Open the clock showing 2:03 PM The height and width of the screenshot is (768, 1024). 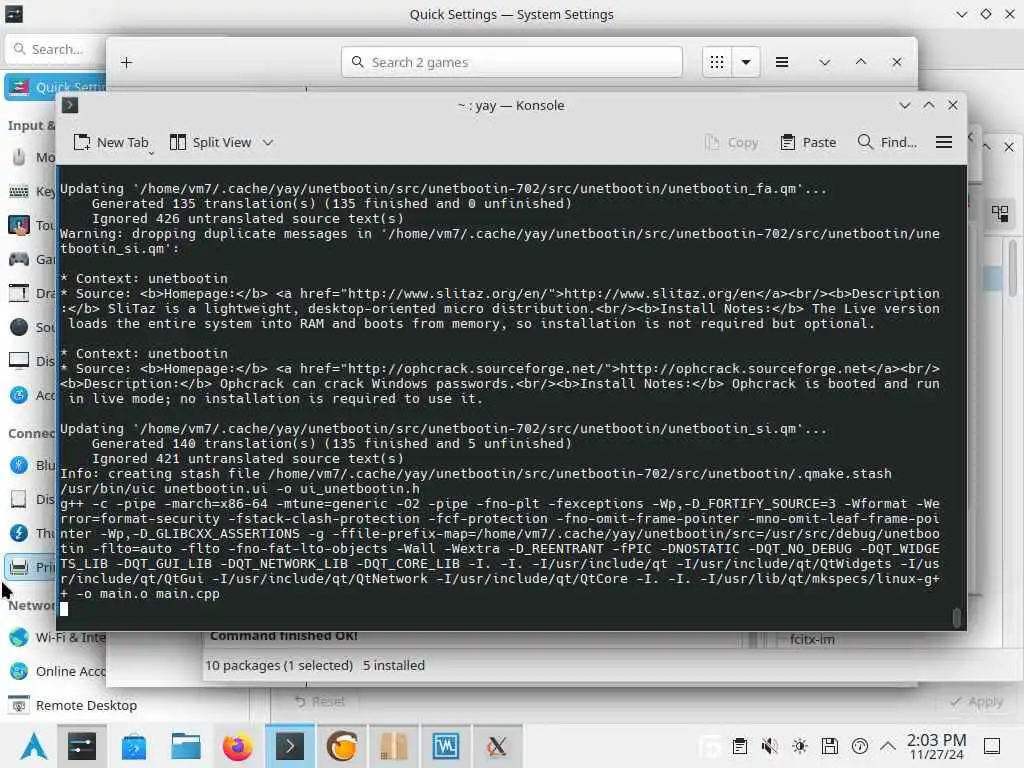[x=936, y=746]
